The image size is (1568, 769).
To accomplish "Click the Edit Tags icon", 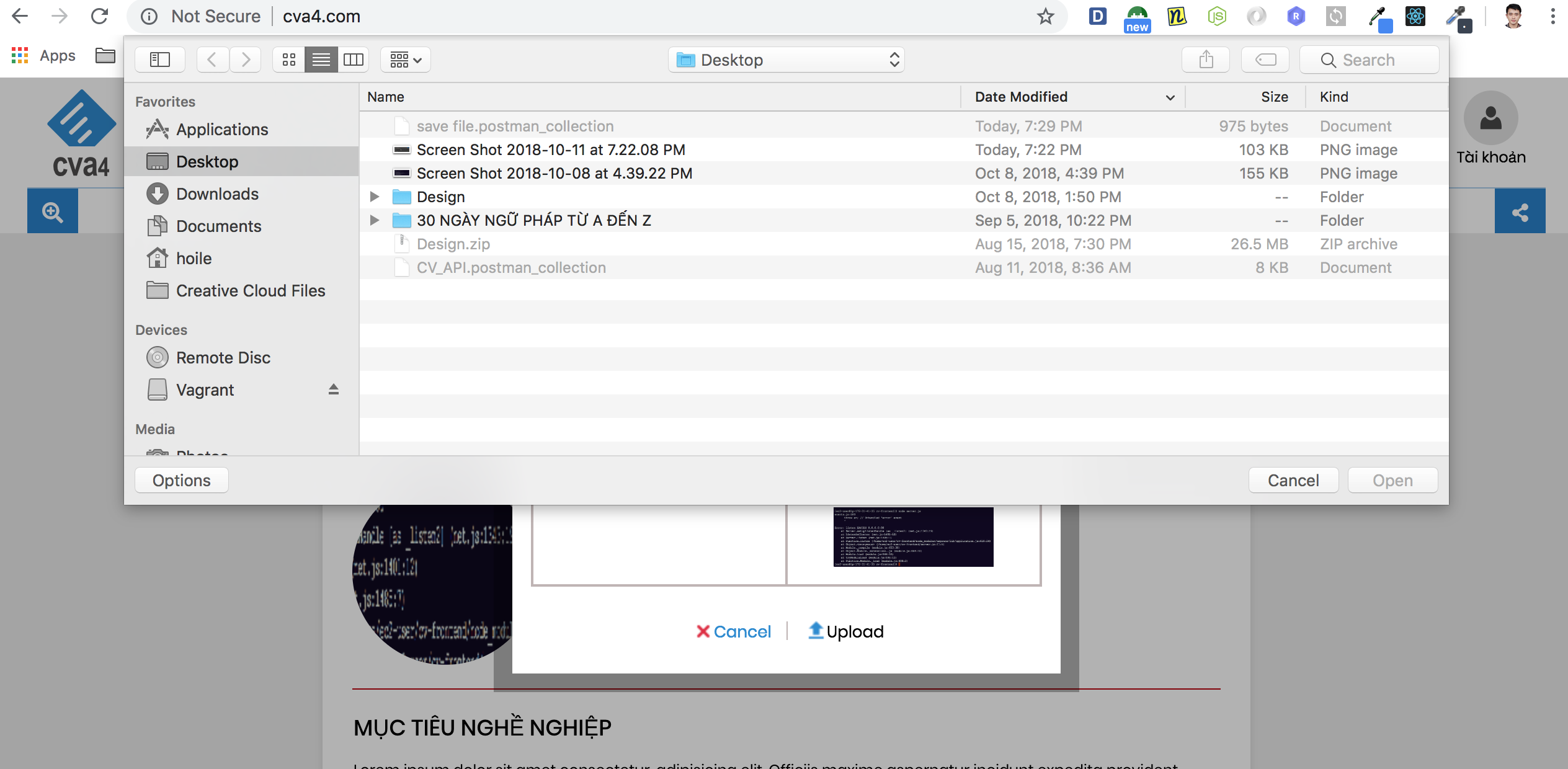I will (1265, 60).
